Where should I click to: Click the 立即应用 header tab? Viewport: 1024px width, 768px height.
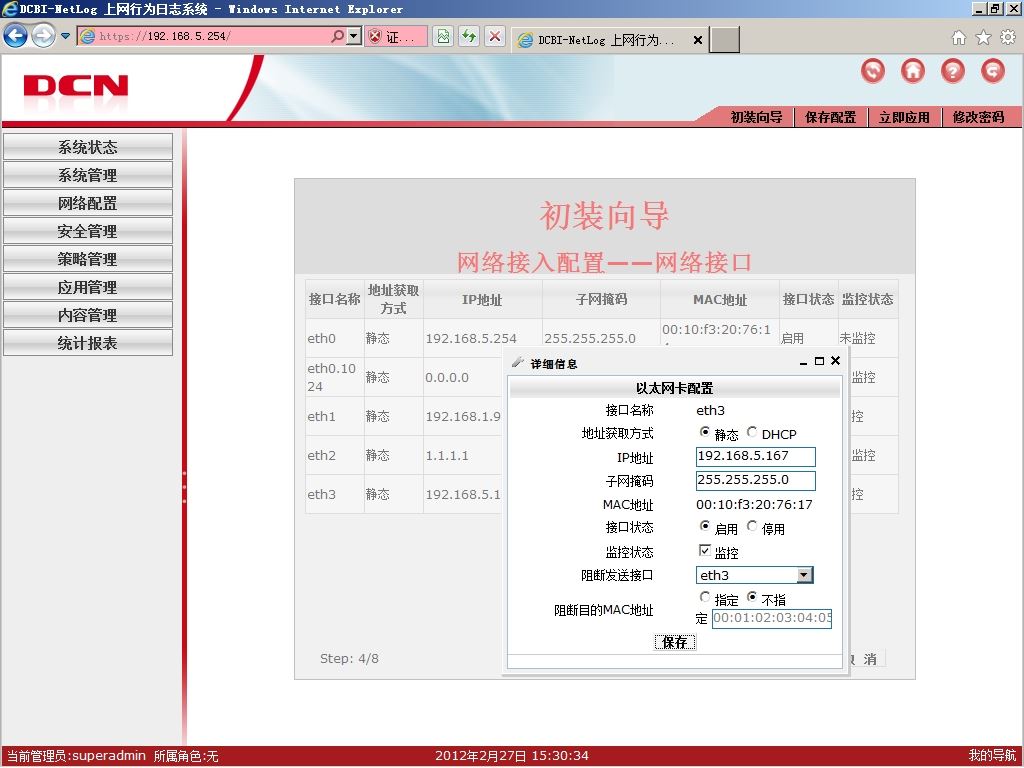[904, 117]
